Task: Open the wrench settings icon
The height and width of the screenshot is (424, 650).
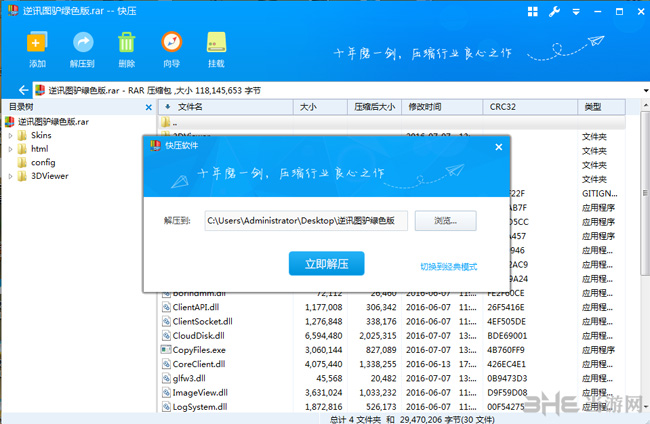Action: (554, 12)
